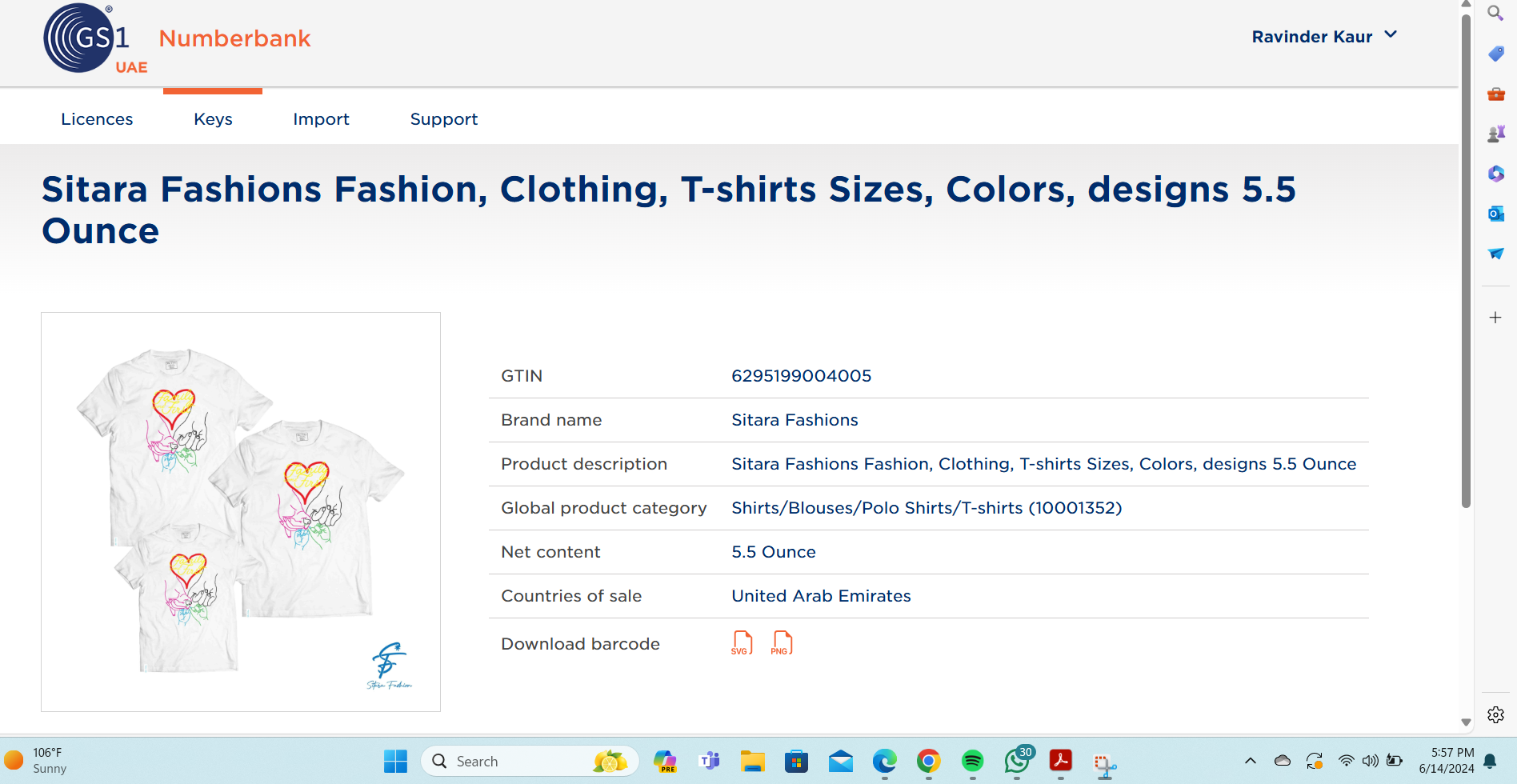Open Google Chrome from taskbar
This screenshot has width=1517, height=784.
928,761
